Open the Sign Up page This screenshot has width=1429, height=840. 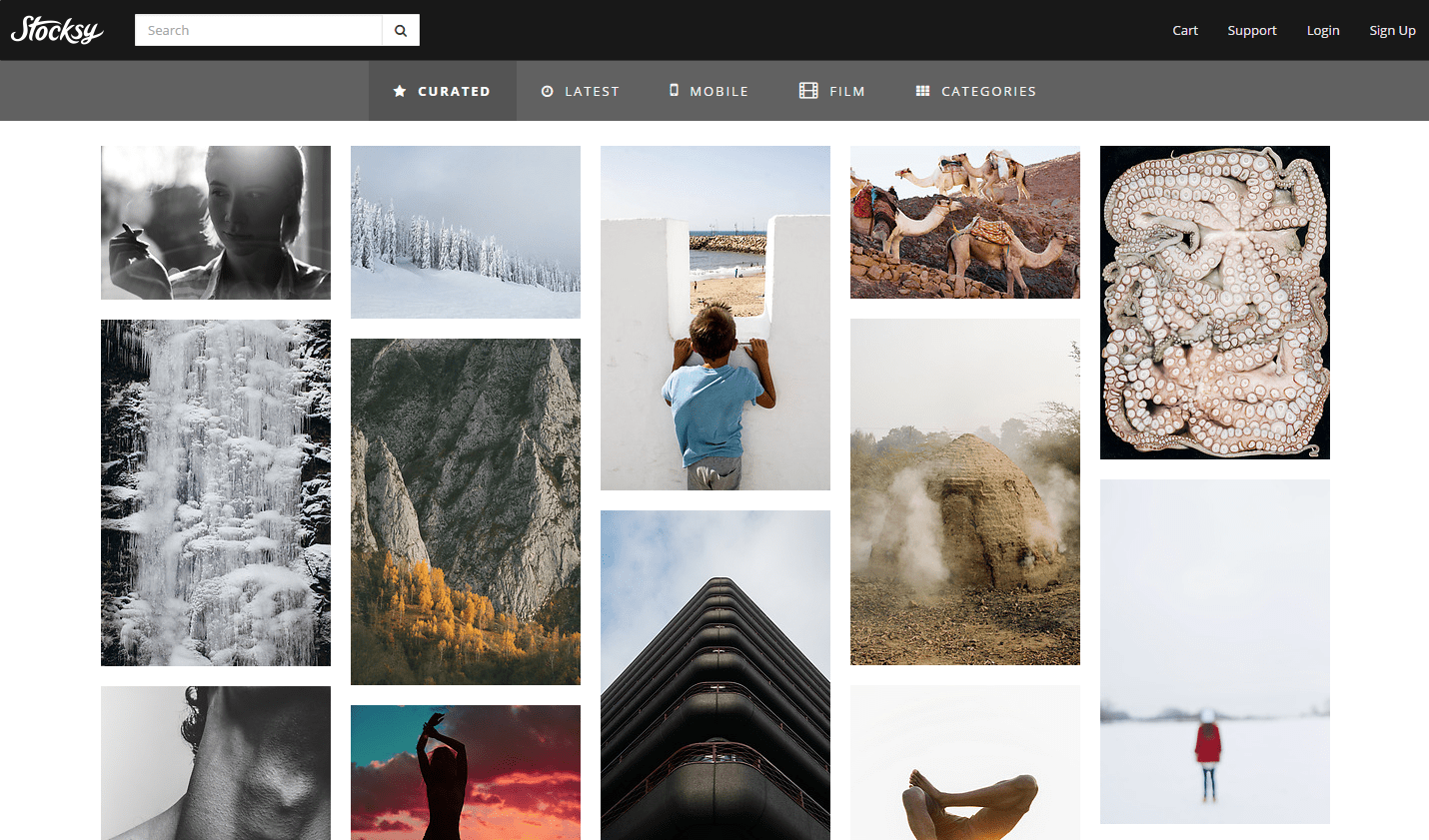(x=1392, y=30)
